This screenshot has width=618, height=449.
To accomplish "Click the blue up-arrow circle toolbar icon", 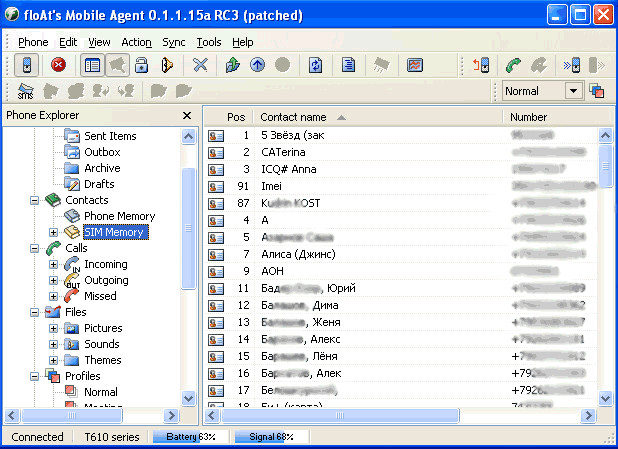I will click(257, 65).
